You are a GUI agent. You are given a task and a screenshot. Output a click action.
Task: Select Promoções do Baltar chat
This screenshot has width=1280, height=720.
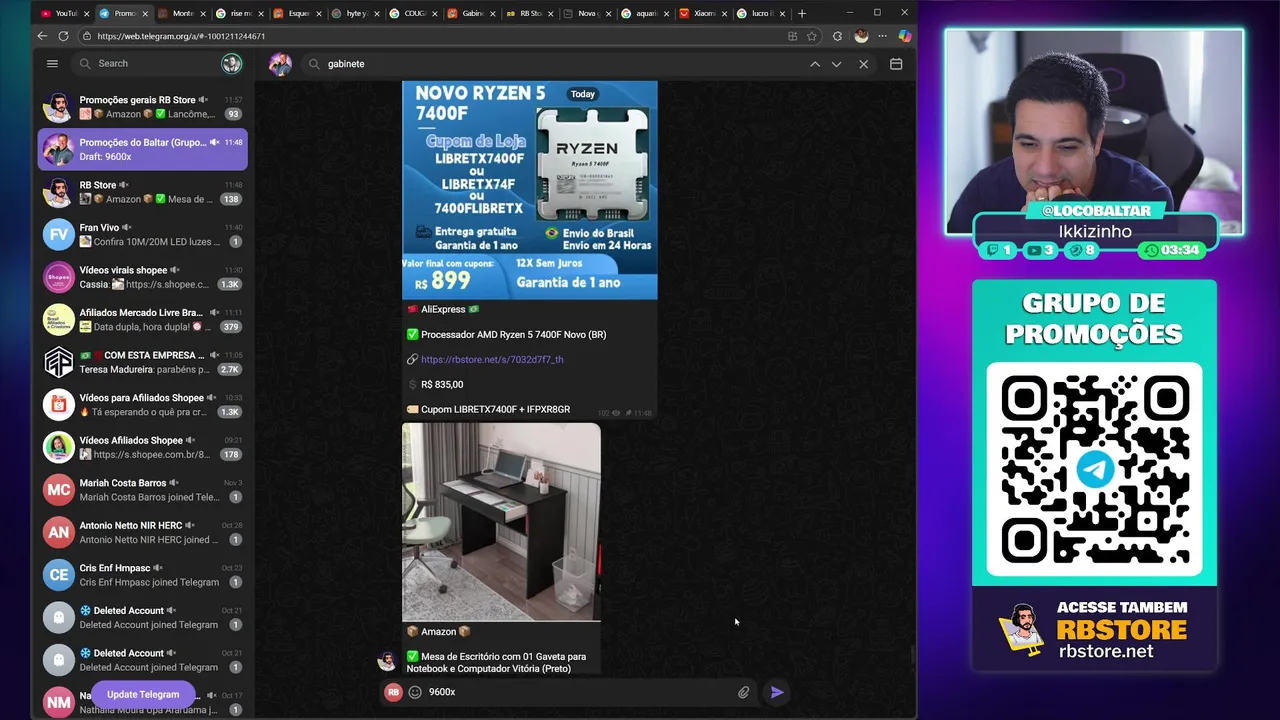coord(143,149)
